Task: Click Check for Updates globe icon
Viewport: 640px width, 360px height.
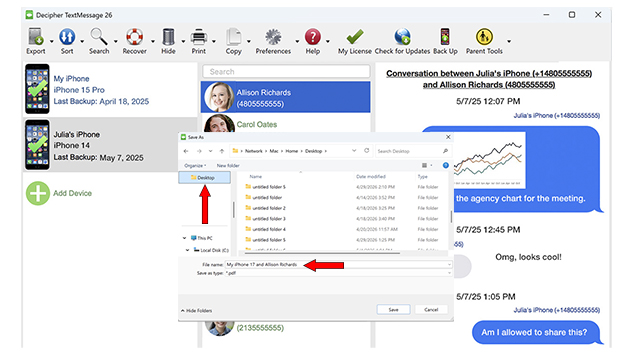Action: [402, 37]
